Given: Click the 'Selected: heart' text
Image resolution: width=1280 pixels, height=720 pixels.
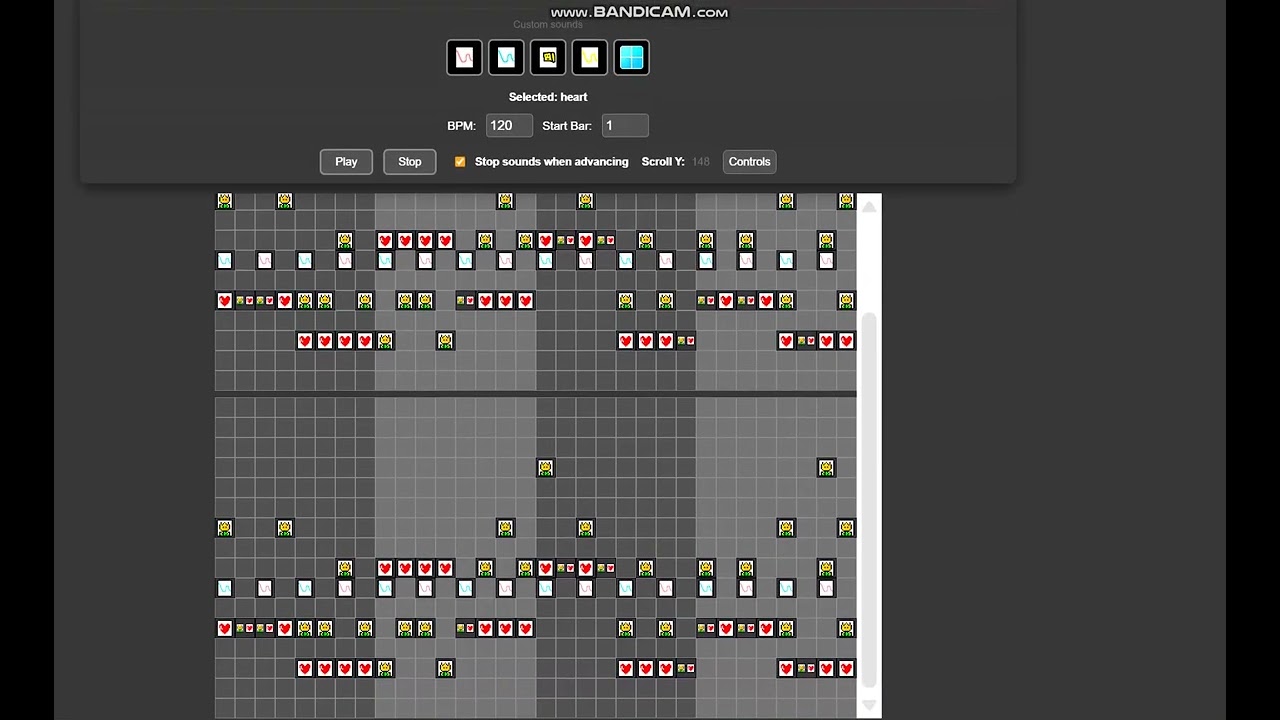Looking at the screenshot, I should pos(548,97).
